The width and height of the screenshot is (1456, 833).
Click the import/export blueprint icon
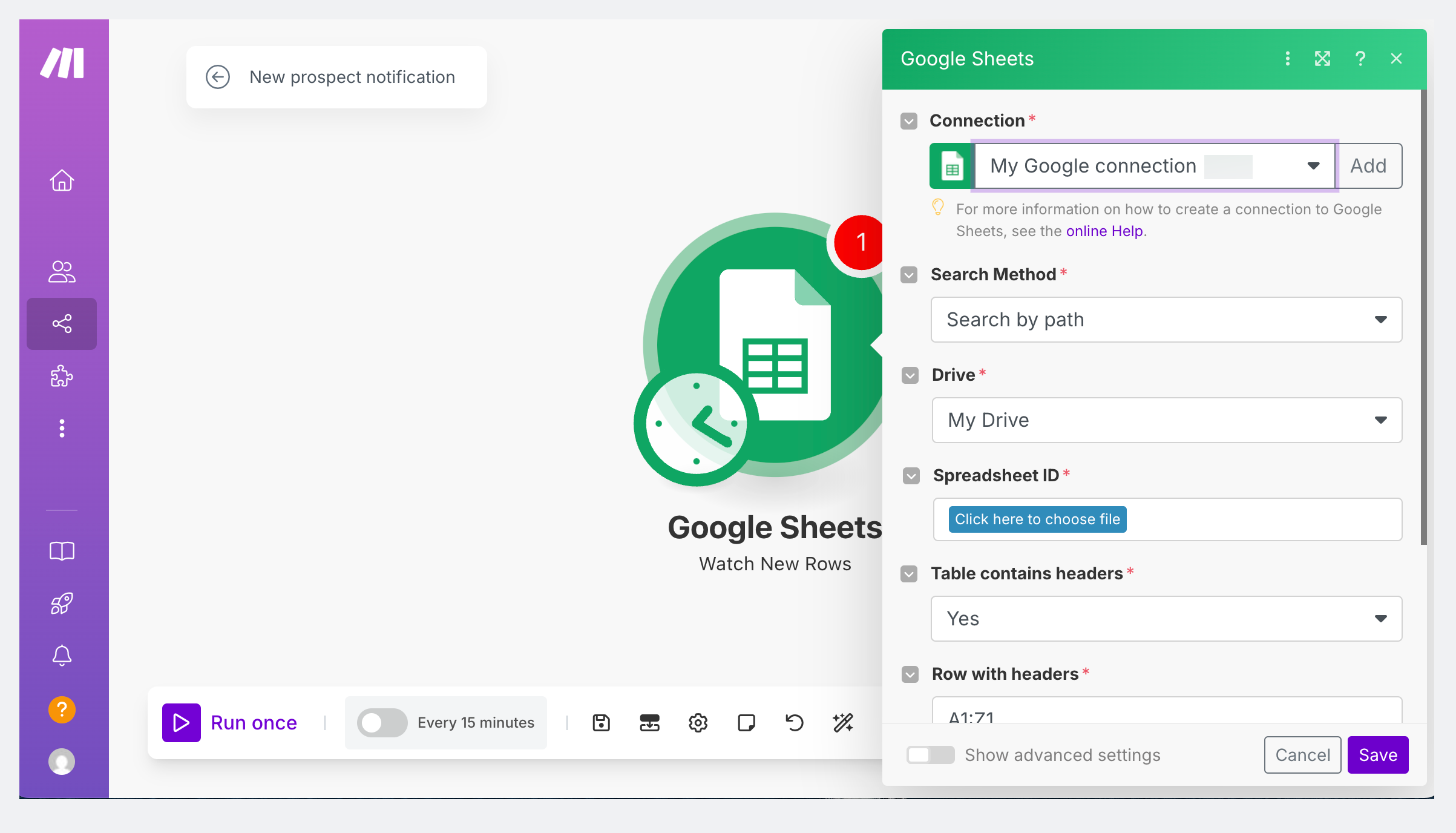point(649,723)
